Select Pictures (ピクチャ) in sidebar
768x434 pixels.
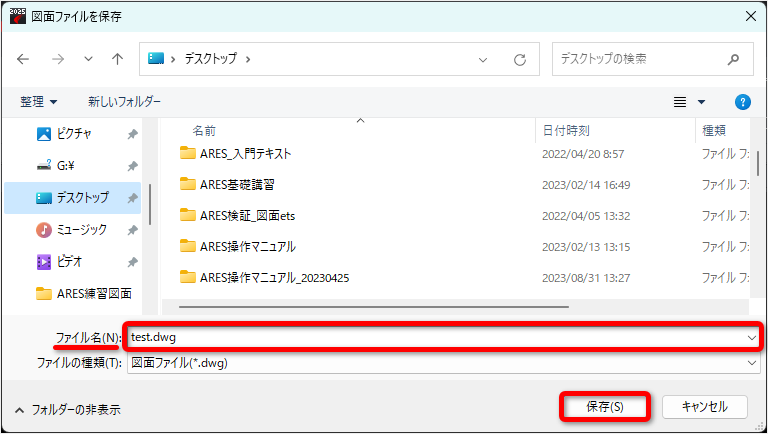point(72,134)
